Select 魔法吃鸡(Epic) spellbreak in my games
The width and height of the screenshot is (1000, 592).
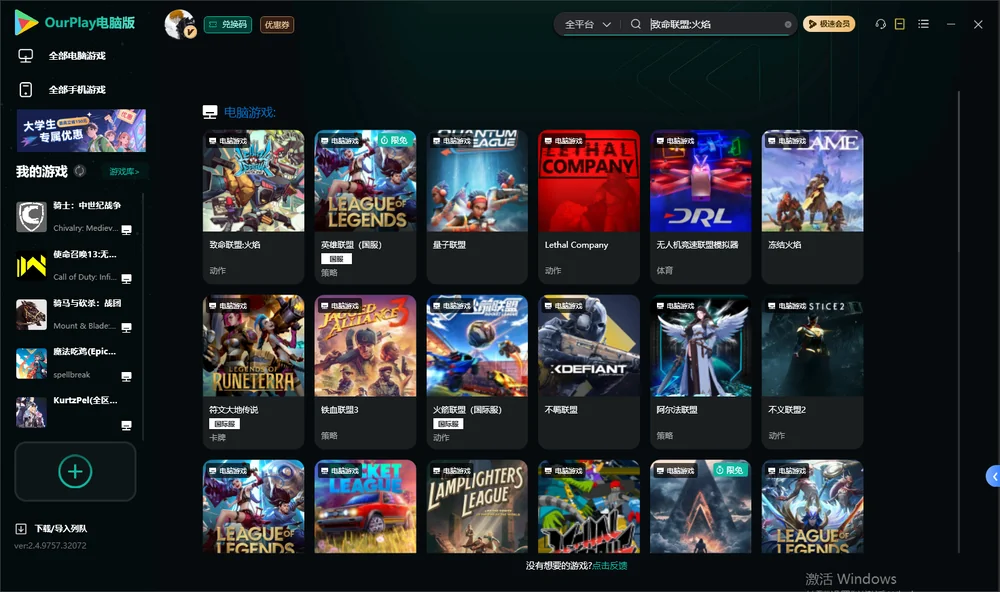point(75,363)
